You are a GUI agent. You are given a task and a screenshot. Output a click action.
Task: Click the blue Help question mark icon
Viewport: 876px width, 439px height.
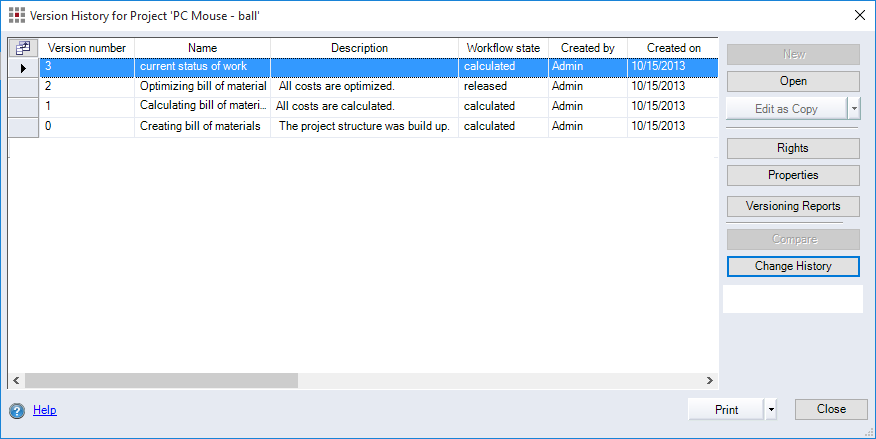[17, 411]
